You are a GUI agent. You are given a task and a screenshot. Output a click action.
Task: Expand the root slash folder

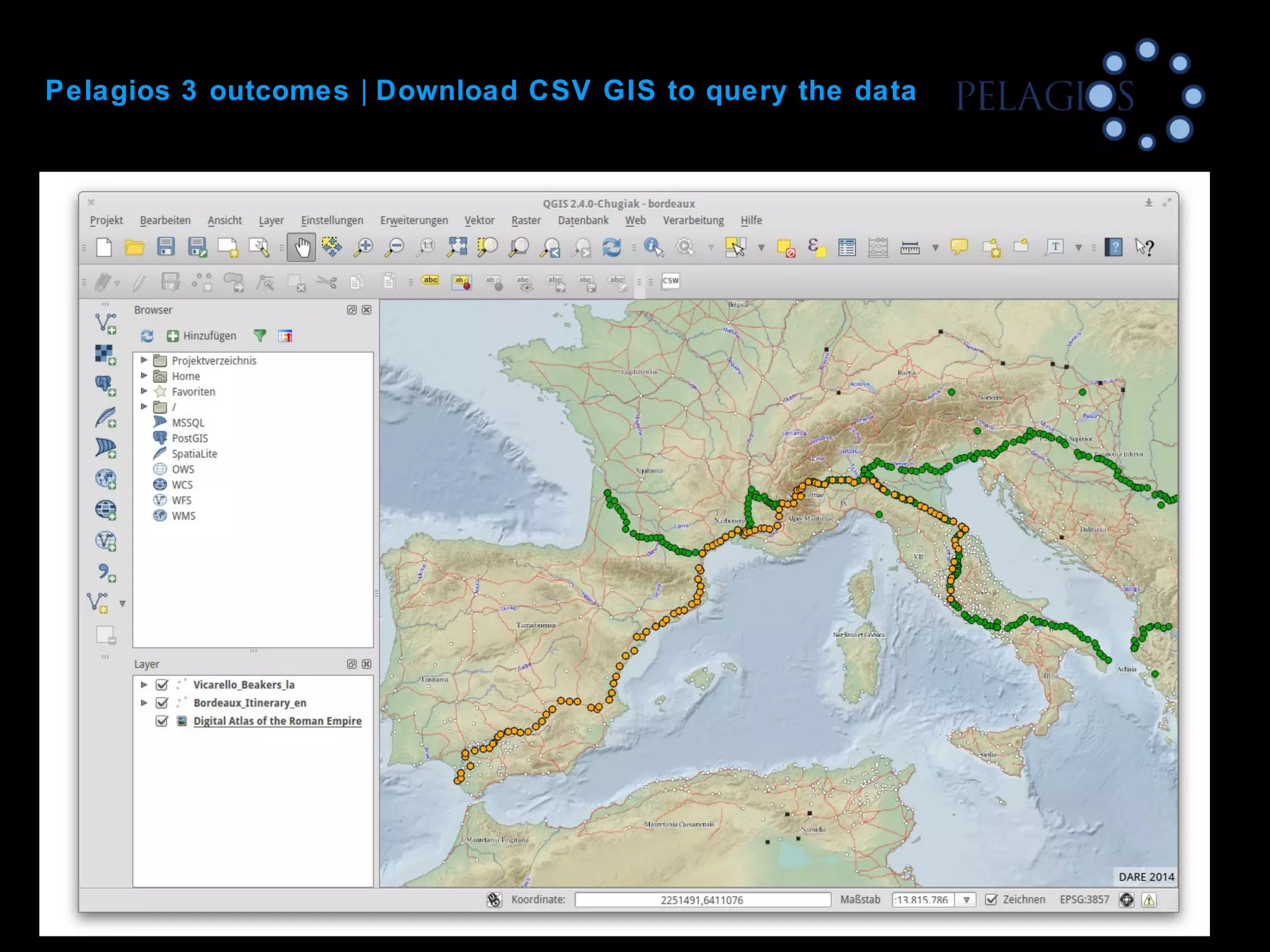pyautogui.click(x=144, y=407)
